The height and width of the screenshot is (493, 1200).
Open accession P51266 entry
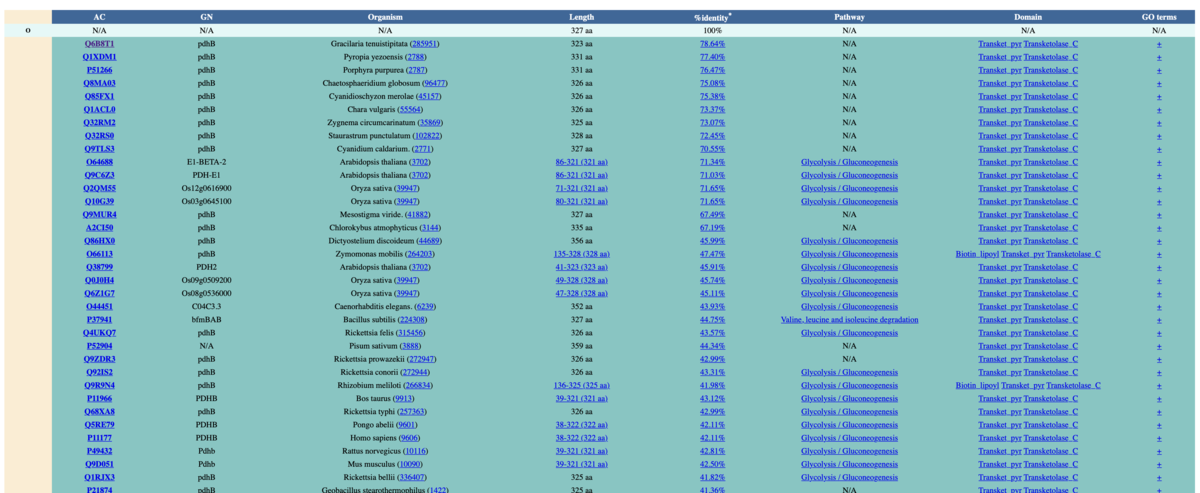pyautogui.click(x=99, y=70)
